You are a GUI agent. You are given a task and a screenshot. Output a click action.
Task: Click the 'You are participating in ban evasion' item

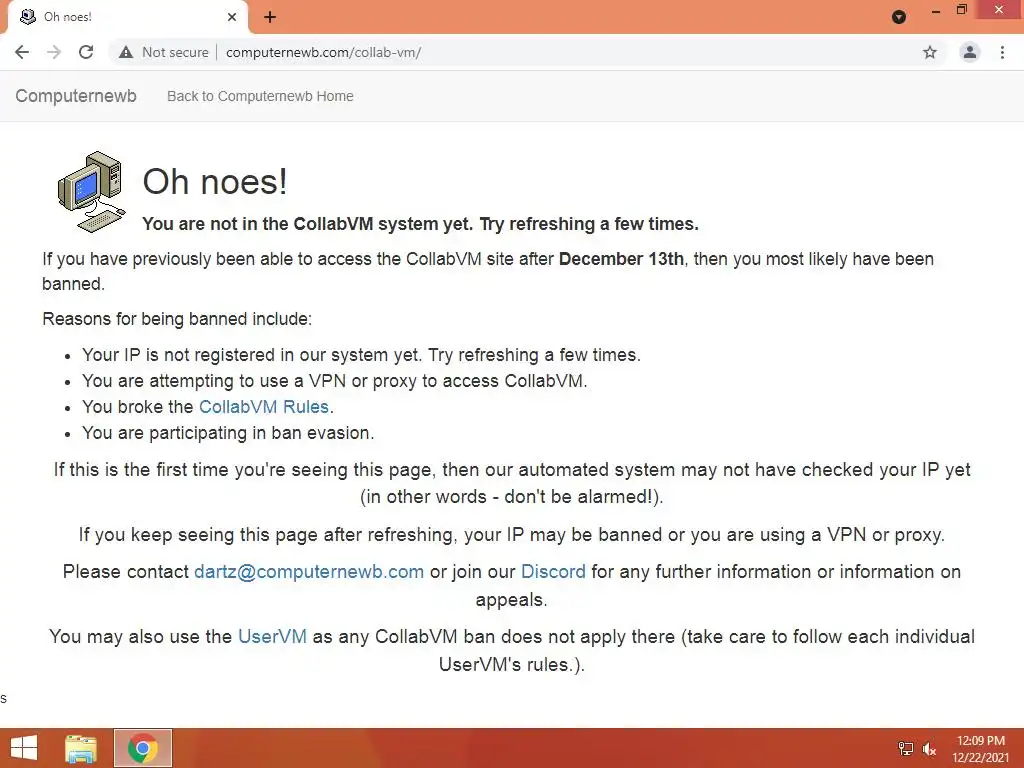pos(228,433)
